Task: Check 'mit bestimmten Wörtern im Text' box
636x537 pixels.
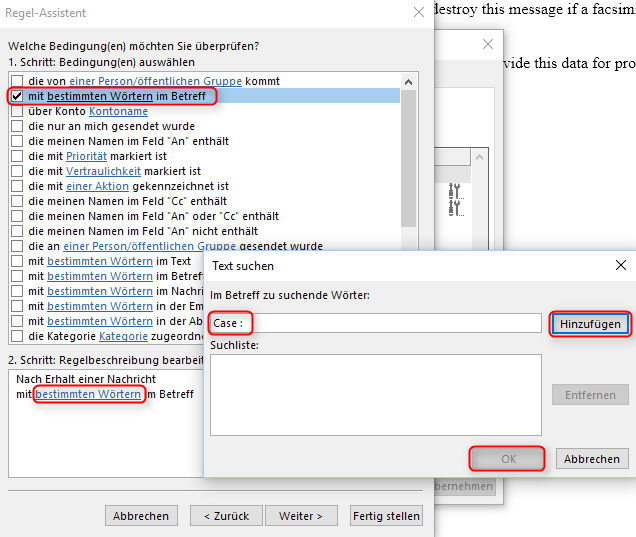Action: tap(17, 261)
